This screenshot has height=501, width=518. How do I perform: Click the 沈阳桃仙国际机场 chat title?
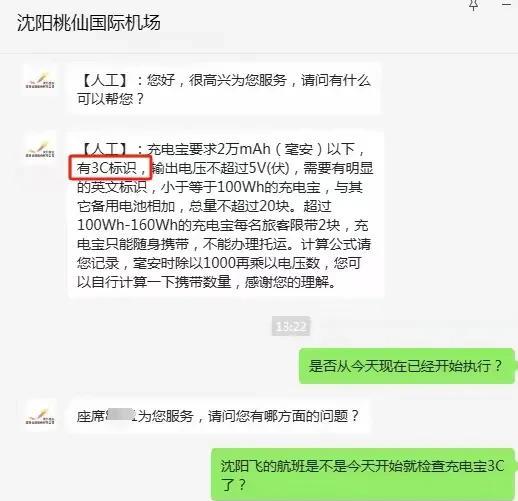pyautogui.click(x=89, y=23)
